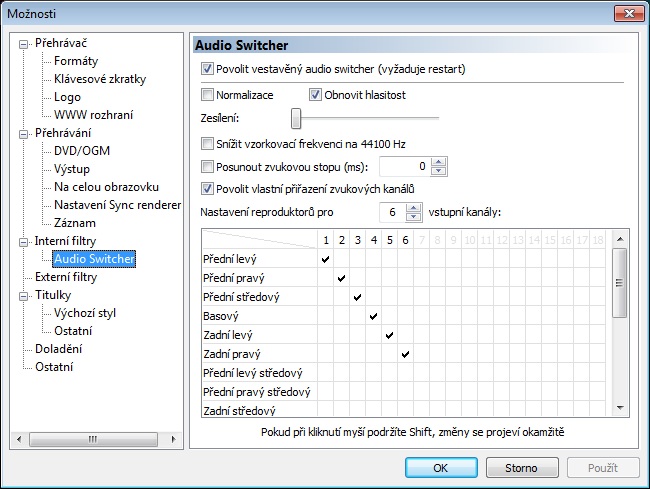The width and height of the screenshot is (650, 489).
Task: Select the Titulky tree label
Action: [53, 295]
